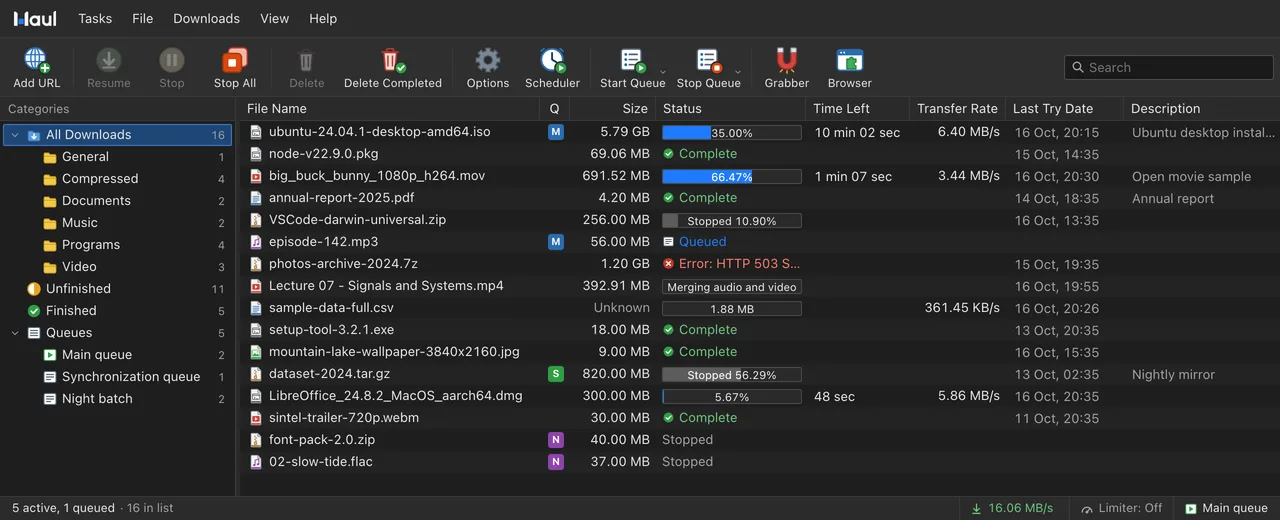Screen dimensions: 1280x520
Task: Collapse the All Downloads tree node
Action: click(15, 135)
